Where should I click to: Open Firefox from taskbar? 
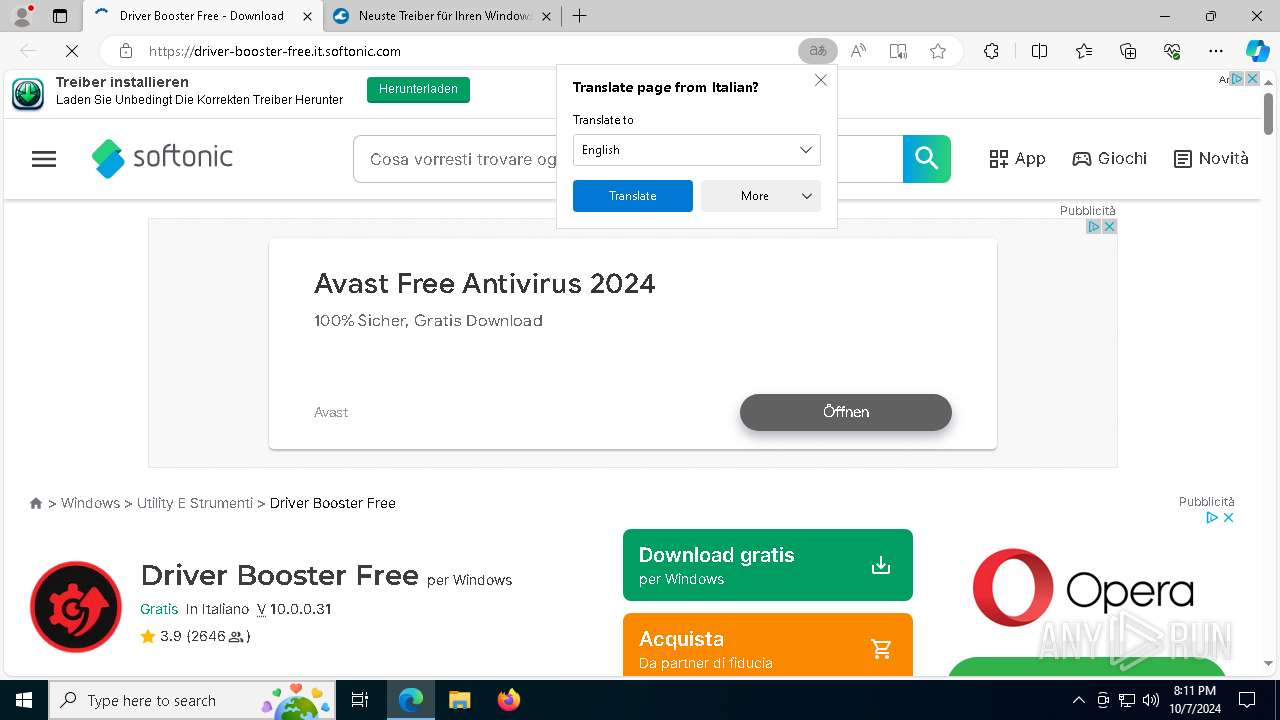pos(509,700)
